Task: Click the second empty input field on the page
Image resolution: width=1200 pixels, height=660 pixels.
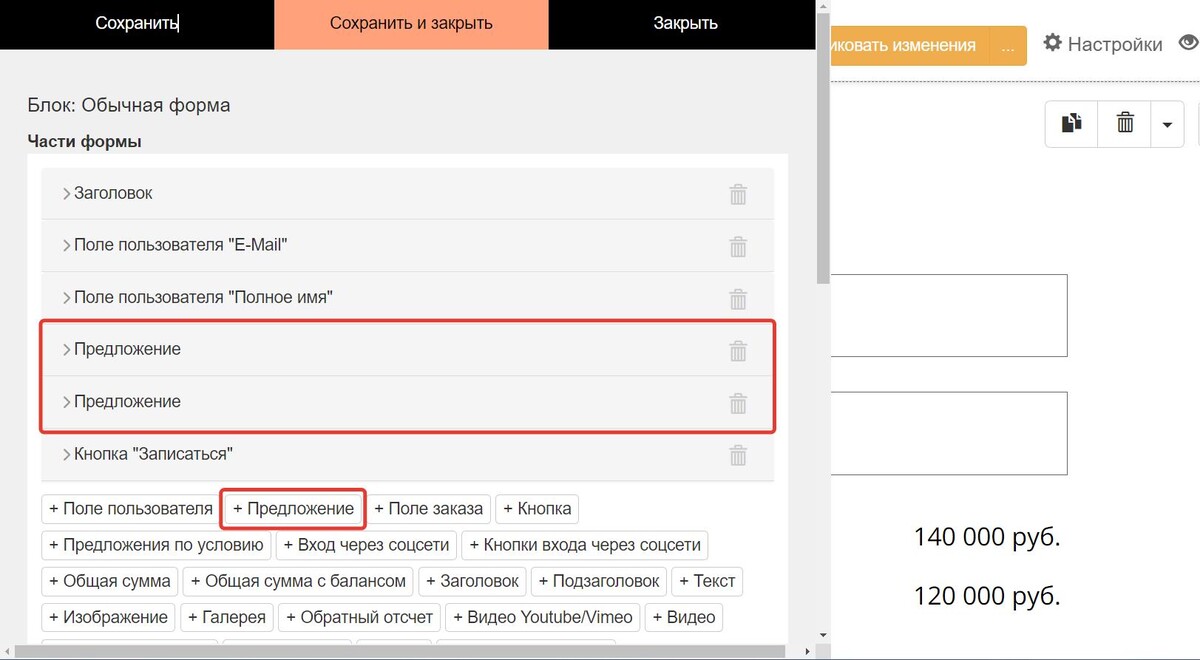Action: [949, 433]
